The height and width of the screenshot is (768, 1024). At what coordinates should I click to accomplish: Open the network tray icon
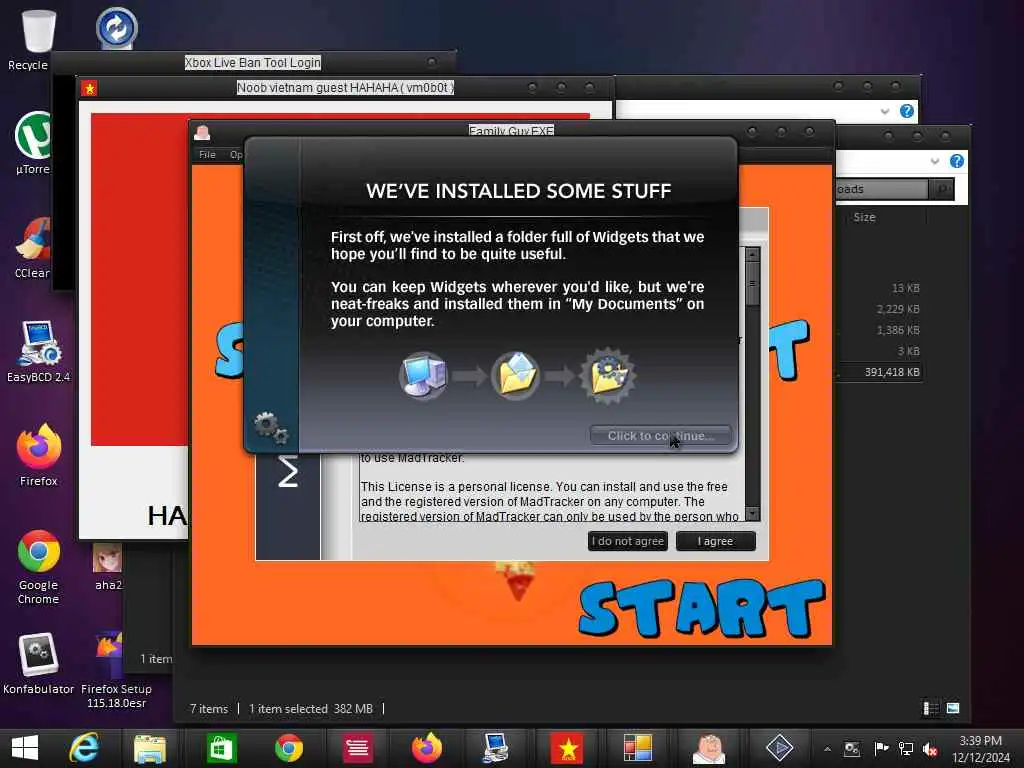coord(906,749)
